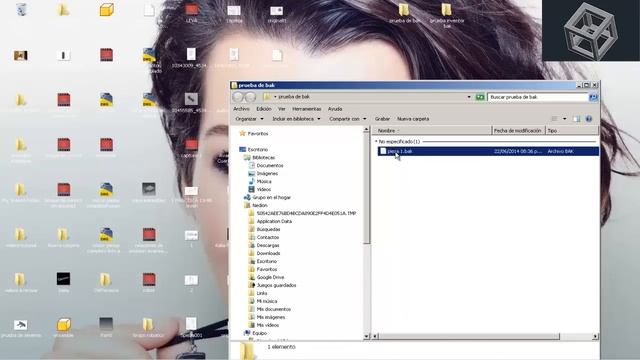640x360 pixels.
Task: Open the address bar history dropdown arrow
Action: click(469, 97)
